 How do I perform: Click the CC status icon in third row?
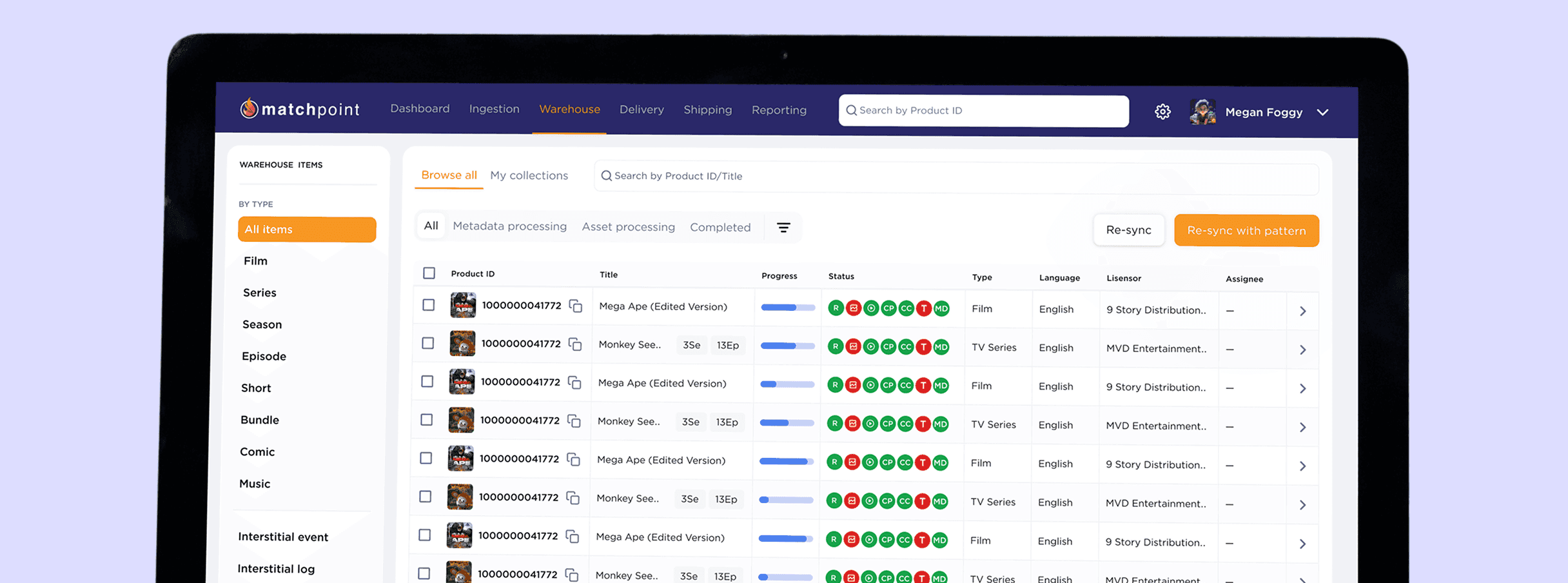[905, 386]
